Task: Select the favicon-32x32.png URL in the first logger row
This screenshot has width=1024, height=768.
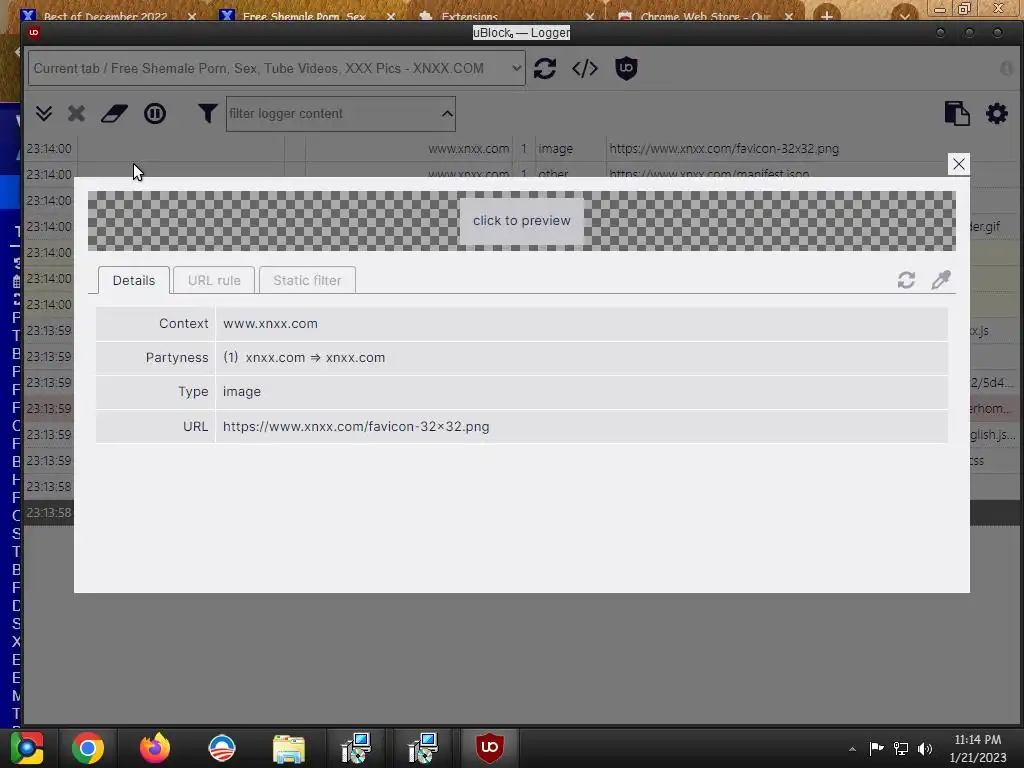Action: pos(724,149)
